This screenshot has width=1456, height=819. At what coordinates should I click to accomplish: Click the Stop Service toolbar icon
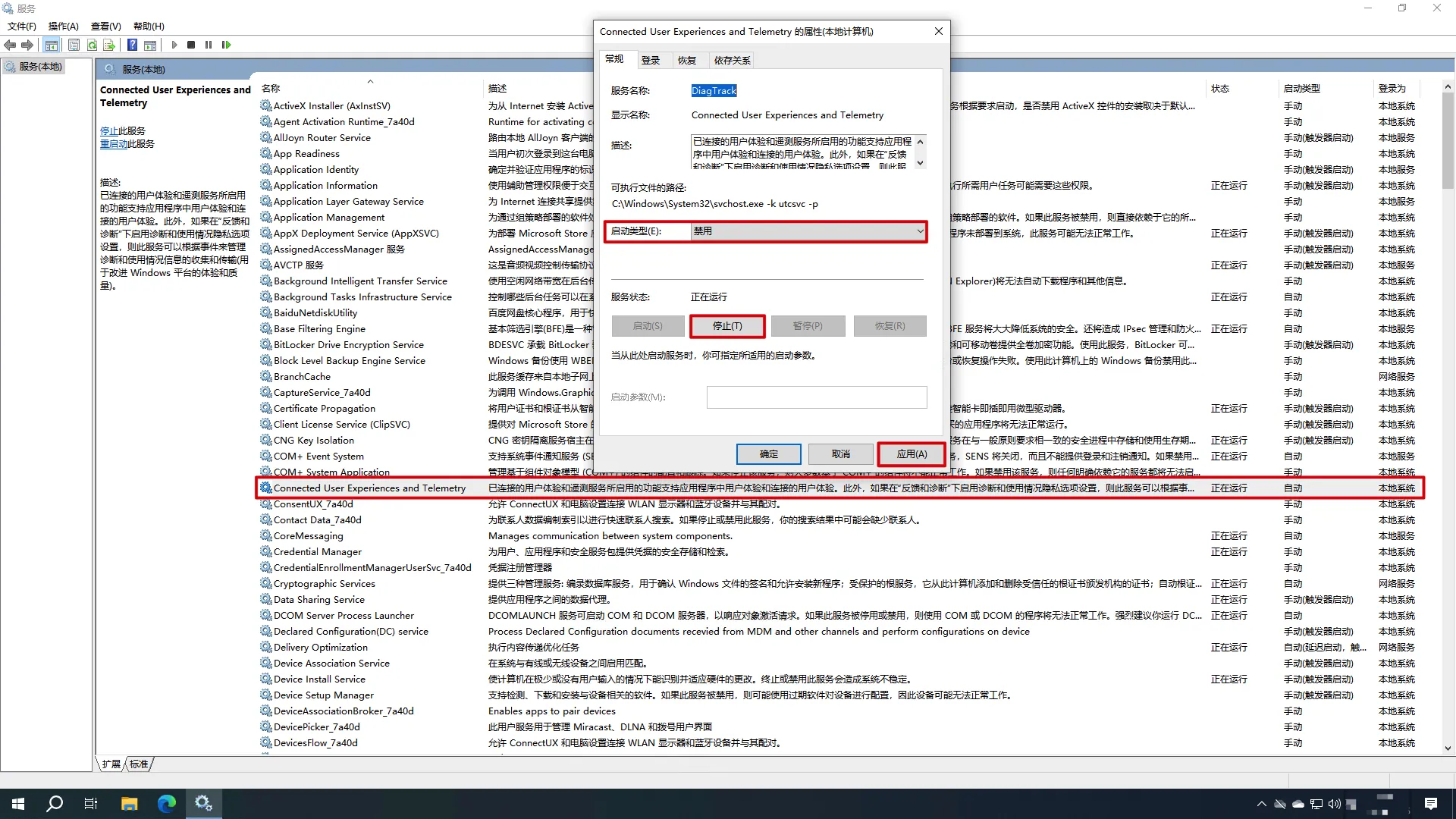click(x=191, y=45)
